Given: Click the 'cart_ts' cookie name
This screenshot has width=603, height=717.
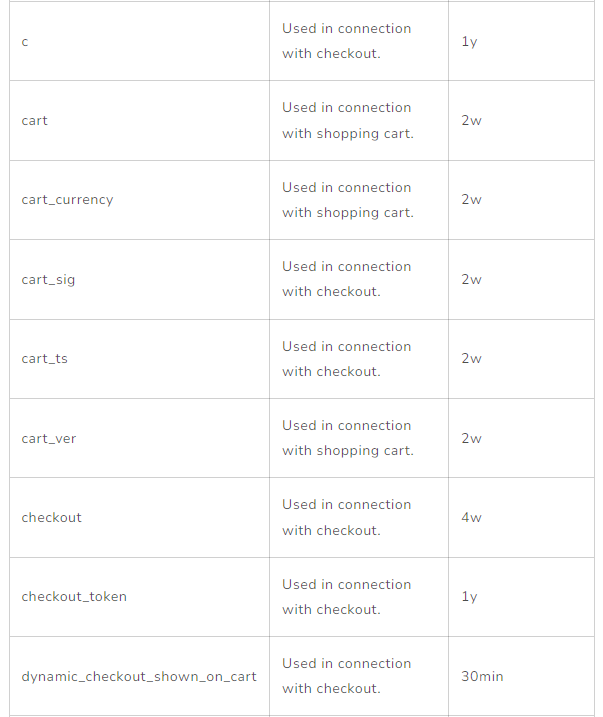Looking at the screenshot, I should [x=45, y=359].
